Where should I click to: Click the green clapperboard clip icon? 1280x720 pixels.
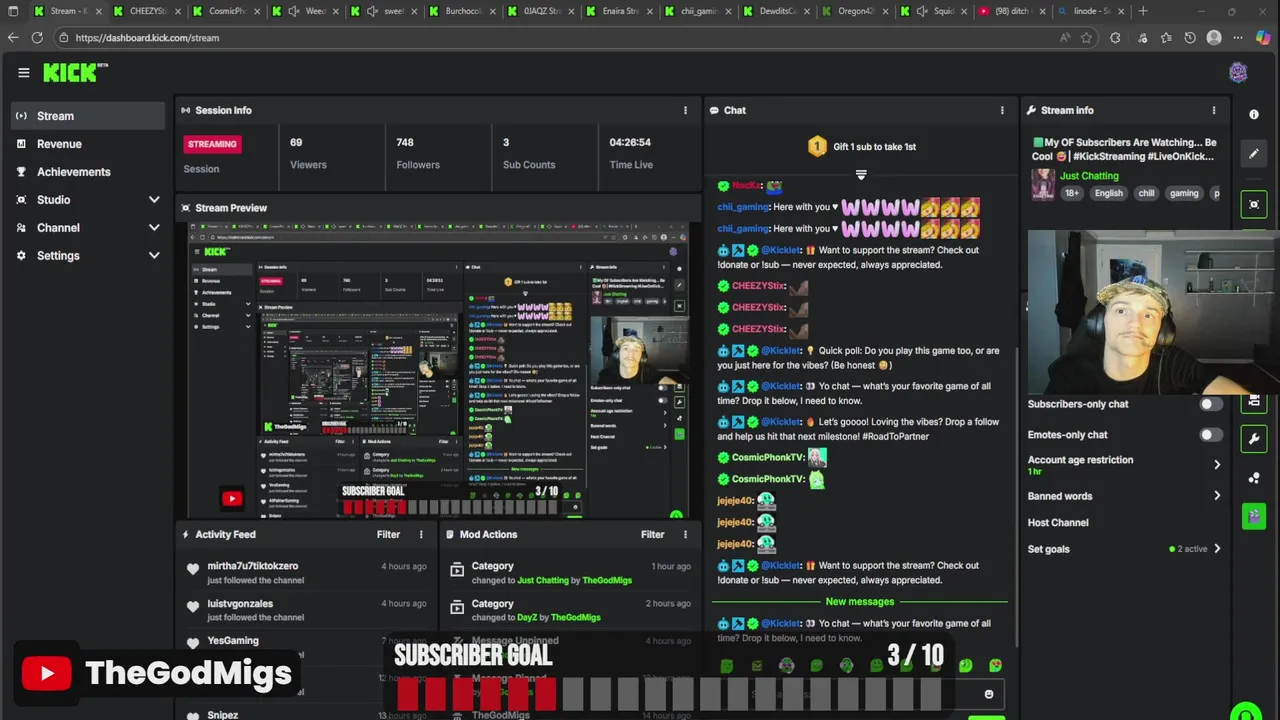1254,516
